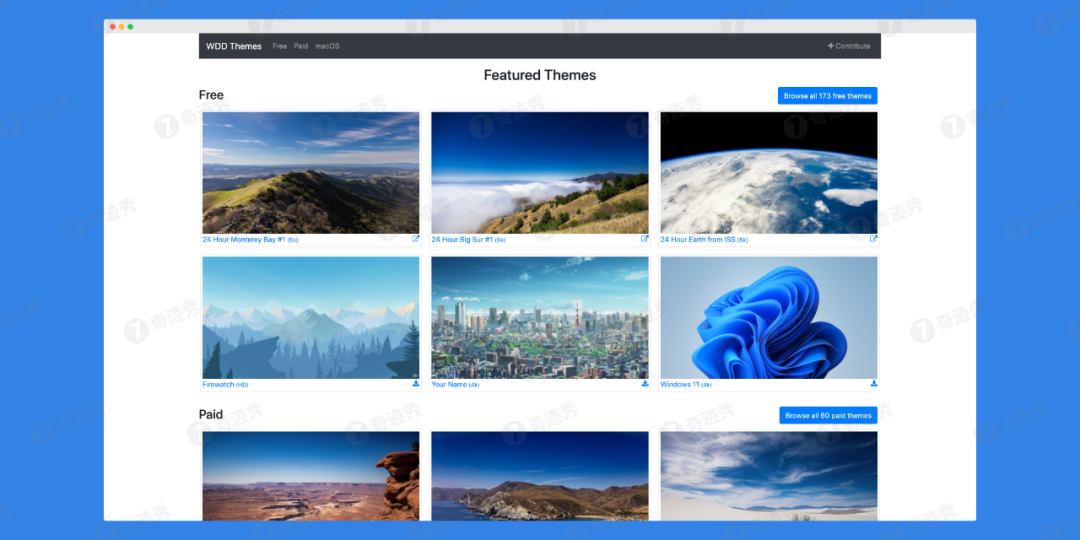Select the Windows 11 blue bloom thumbnail
The image size is (1080, 540).
(x=769, y=318)
